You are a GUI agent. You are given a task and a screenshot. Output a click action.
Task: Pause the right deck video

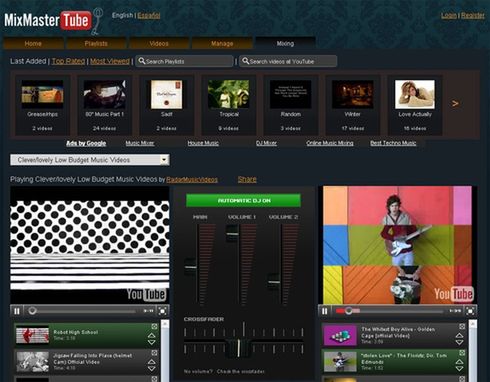pos(325,311)
